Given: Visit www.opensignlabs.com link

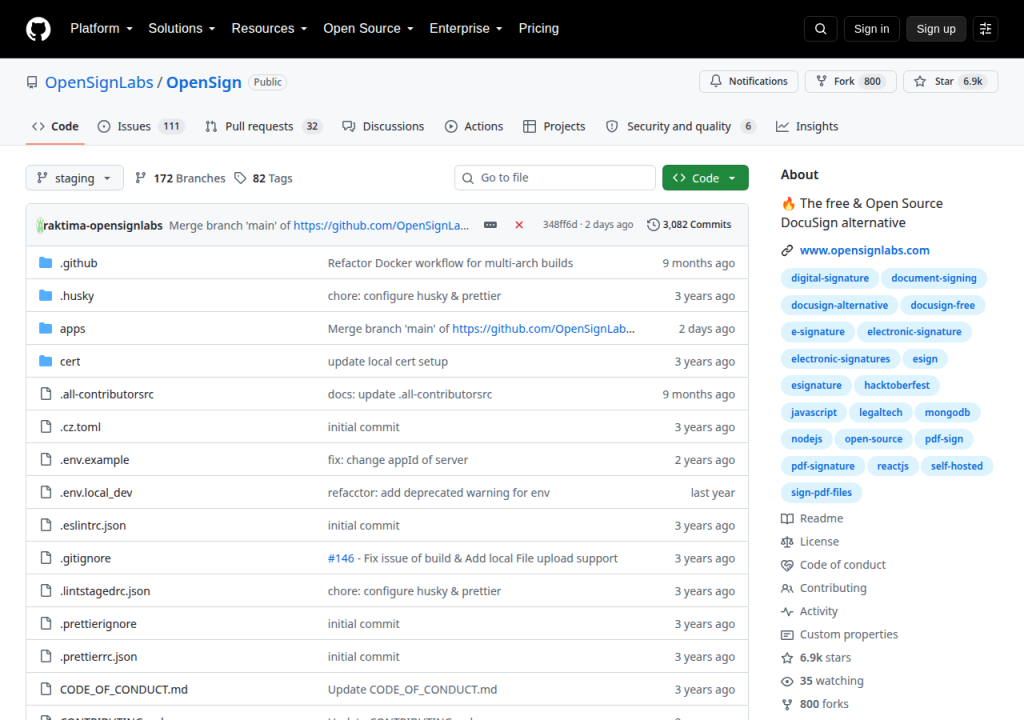Looking at the screenshot, I should (x=865, y=250).
